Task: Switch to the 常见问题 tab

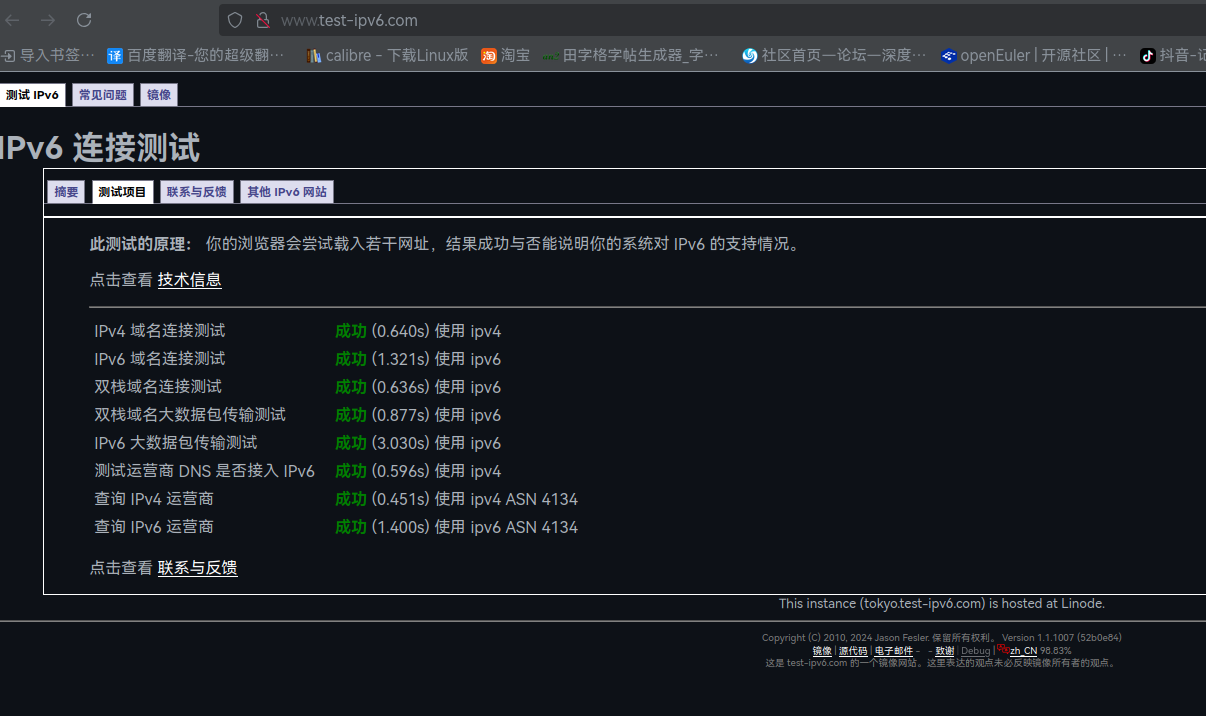Action: [103, 95]
